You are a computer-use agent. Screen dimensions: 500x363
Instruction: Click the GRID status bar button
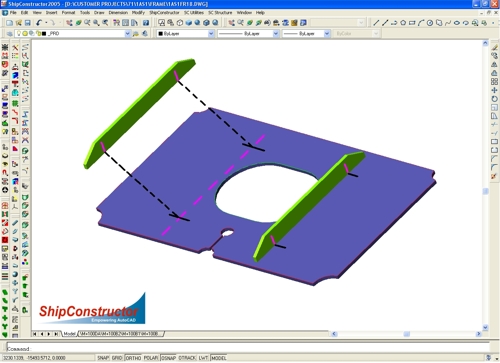click(x=117, y=358)
